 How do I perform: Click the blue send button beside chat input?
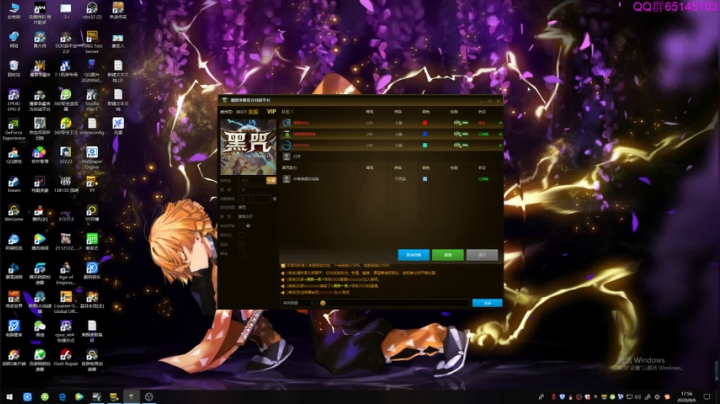click(487, 303)
